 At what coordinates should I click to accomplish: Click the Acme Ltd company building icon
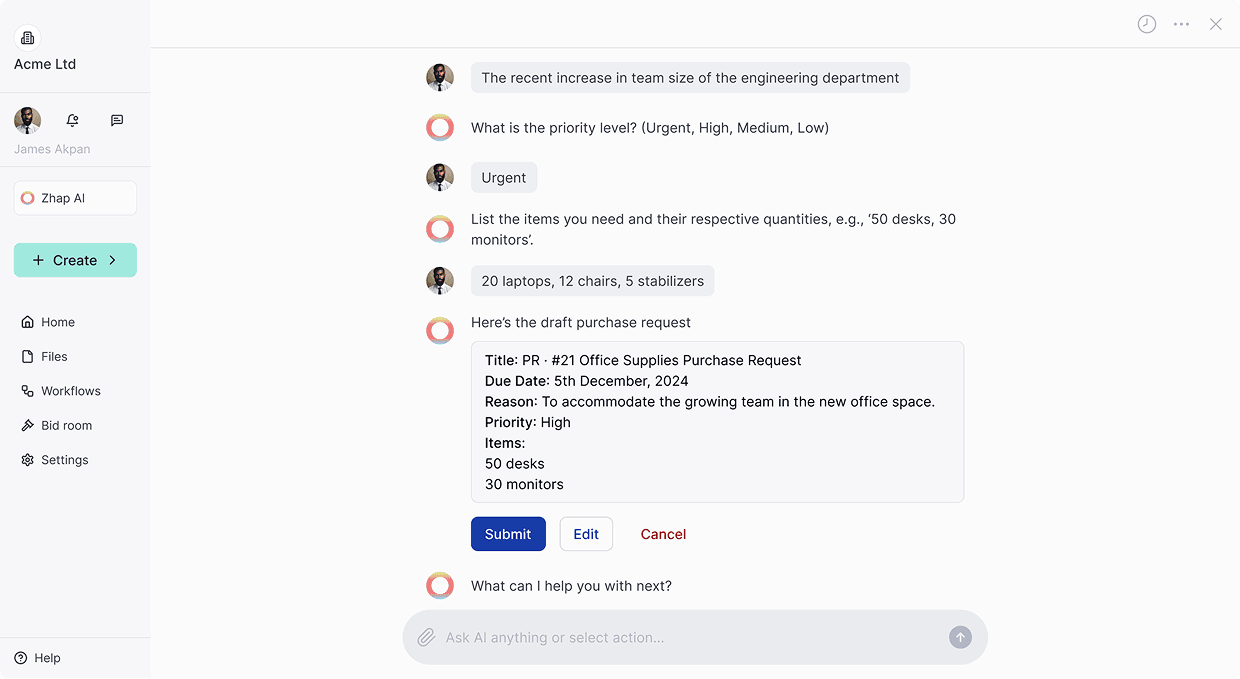pos(28,38)
